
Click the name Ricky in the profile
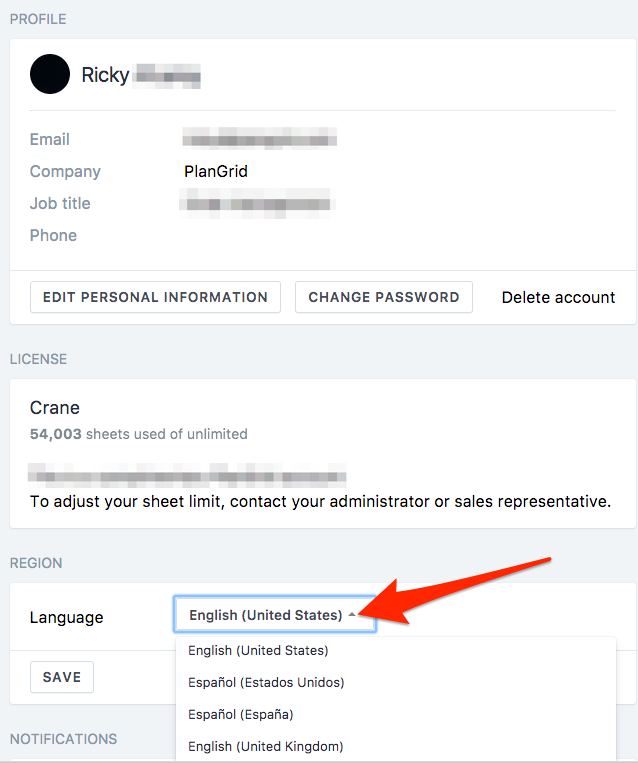pyautogui.click(x=105, y=75)
